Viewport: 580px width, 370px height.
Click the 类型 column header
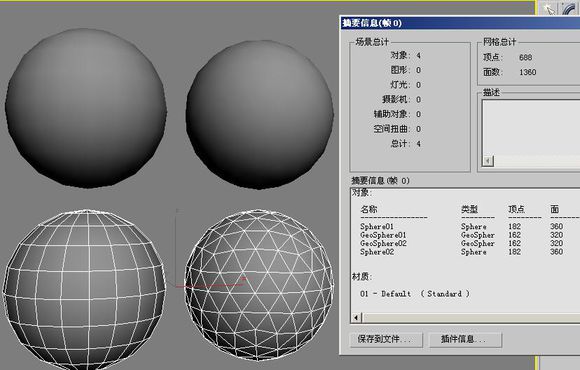click(469, 209)
